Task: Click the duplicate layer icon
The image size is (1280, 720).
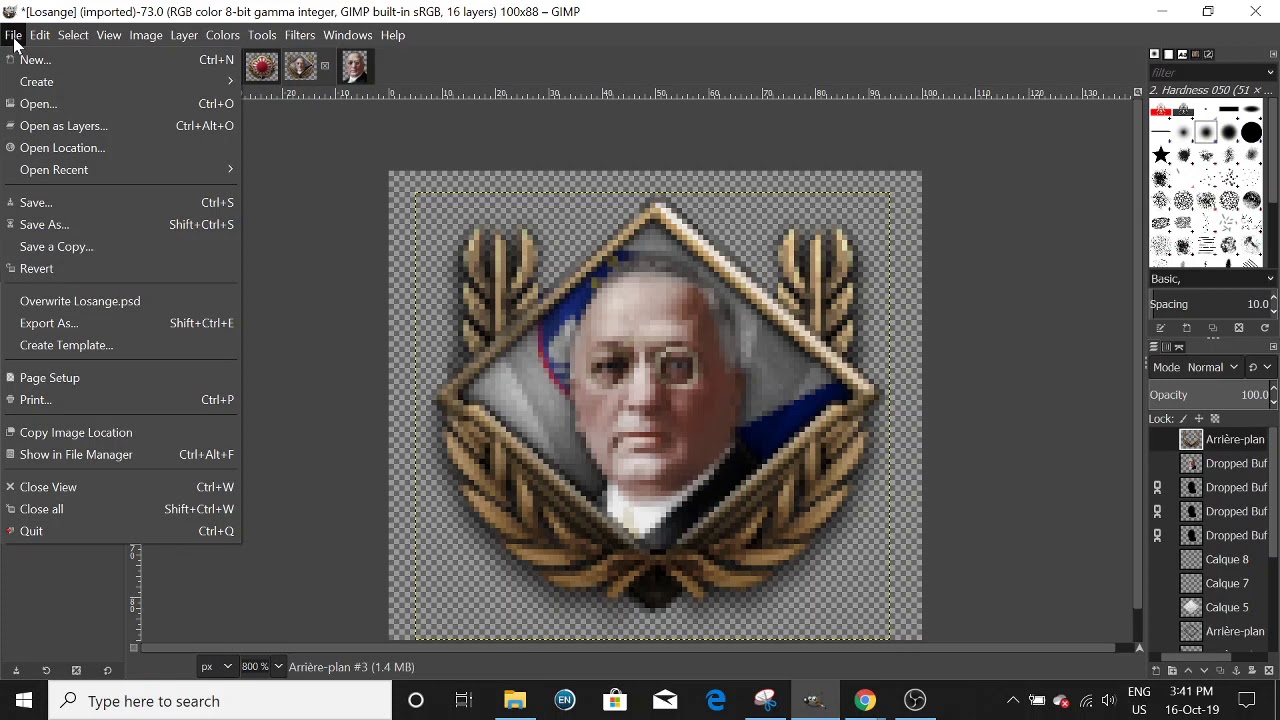Action: pyautogui.click(x=1220, y=671)
